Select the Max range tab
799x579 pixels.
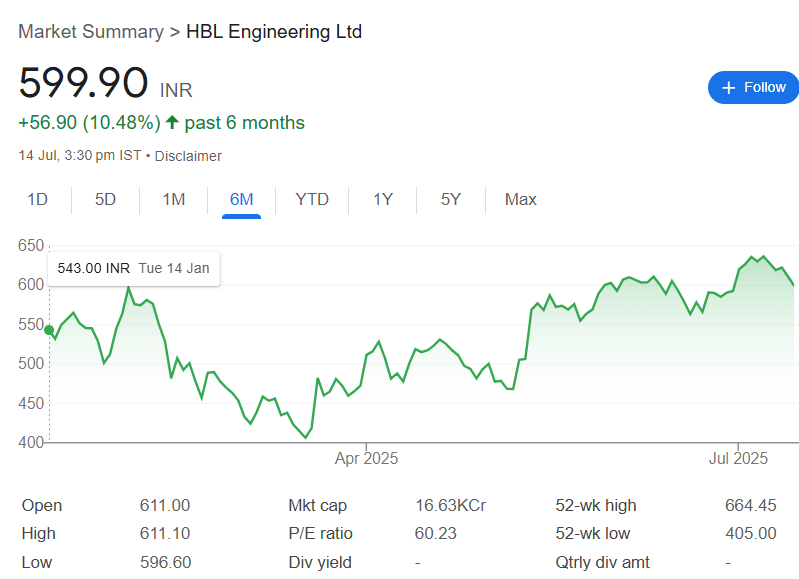[x=520, y=199]
